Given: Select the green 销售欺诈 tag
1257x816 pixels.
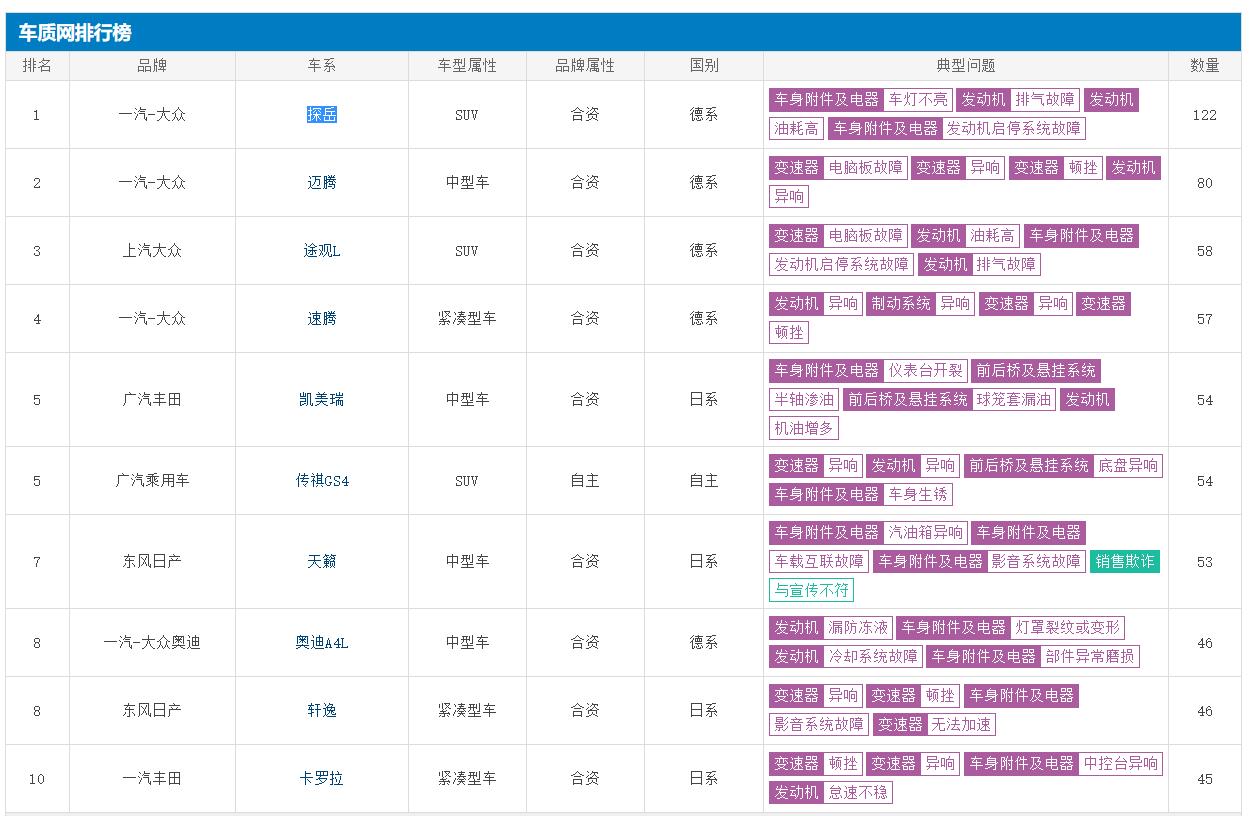Looking at the screenshot, I should point(1125,562).
